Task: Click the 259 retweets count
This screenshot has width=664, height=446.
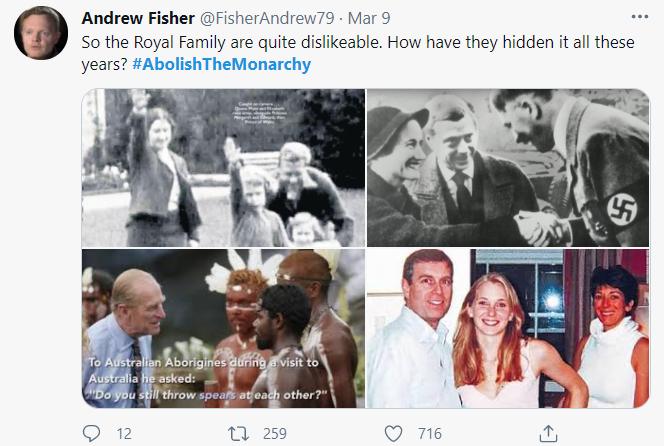Action: pyautogui.click(x=274, y=433)
